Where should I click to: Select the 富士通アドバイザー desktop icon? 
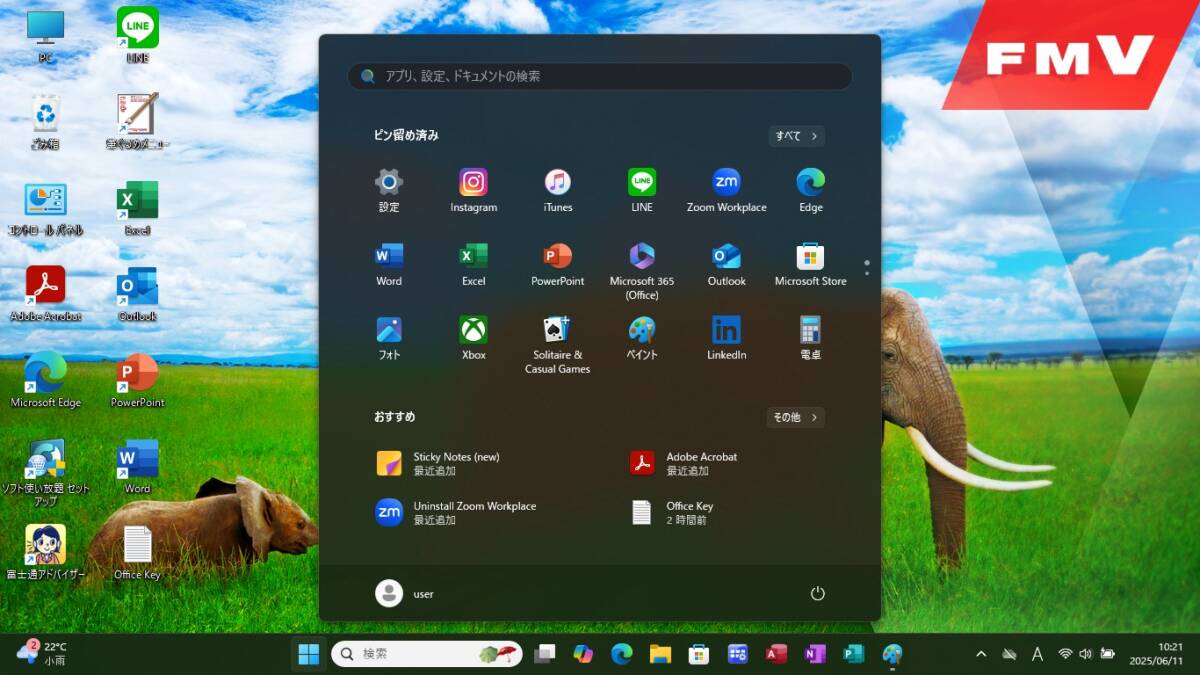point(45,552)
